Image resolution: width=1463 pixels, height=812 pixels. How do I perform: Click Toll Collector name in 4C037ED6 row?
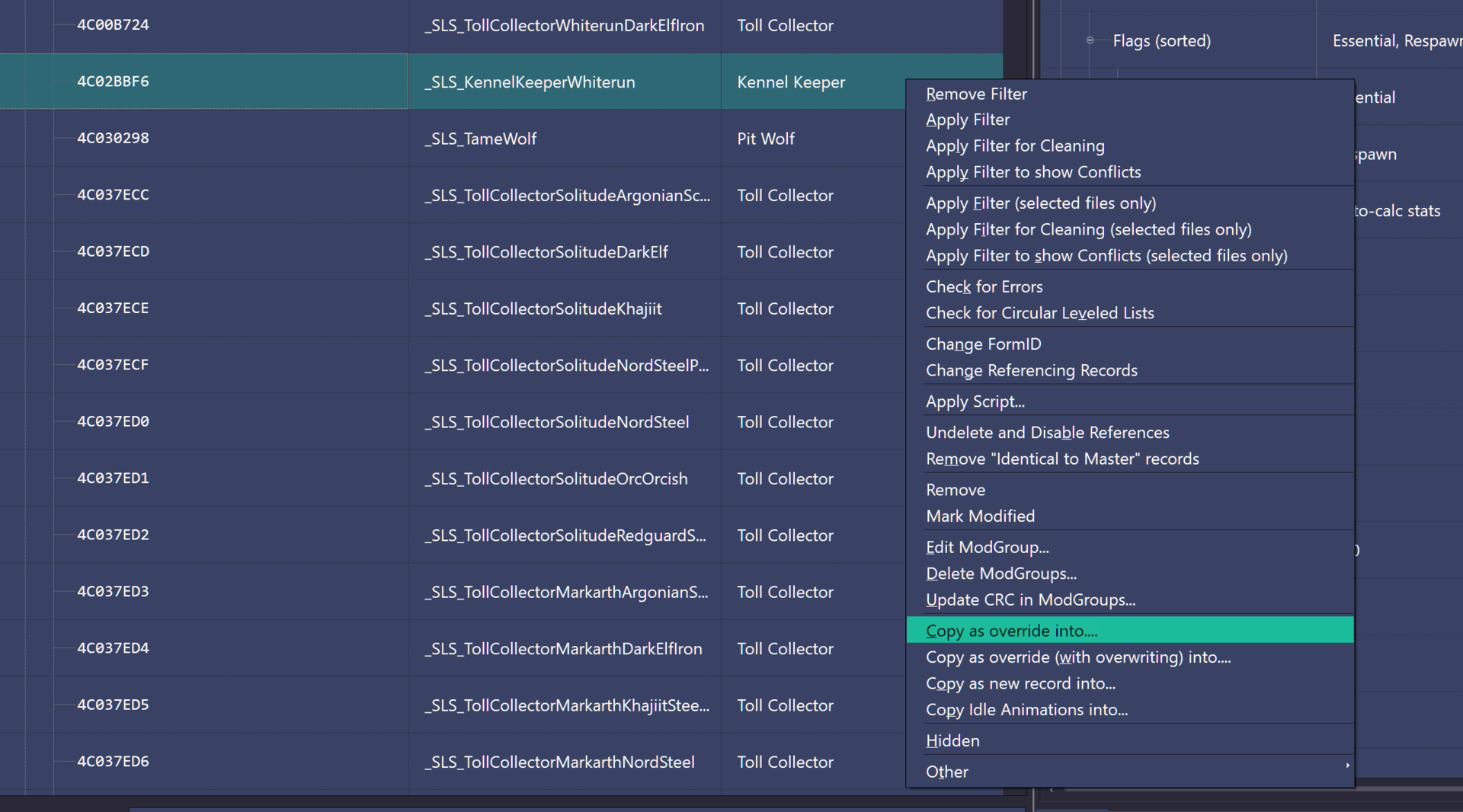(x=785, y=762)
